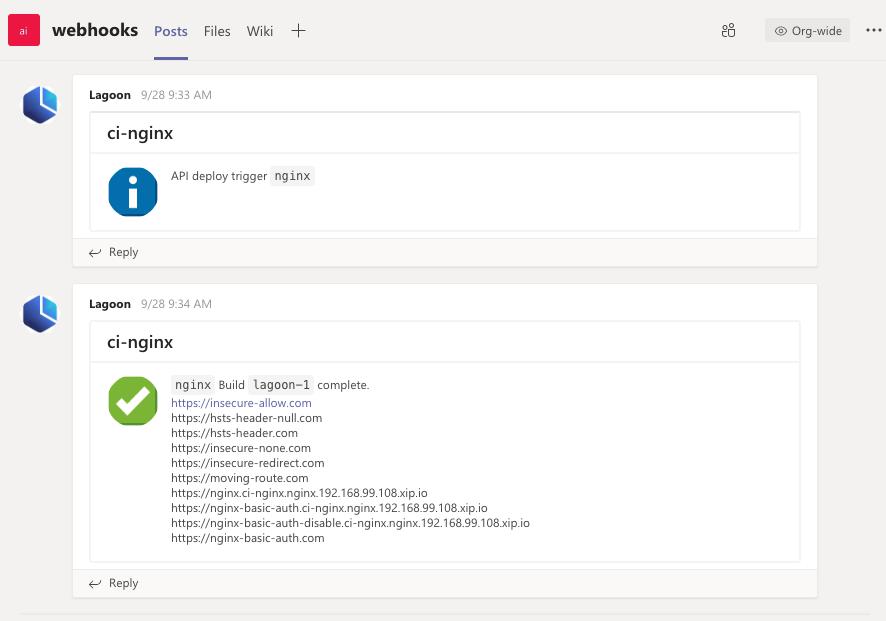Open the moving-route.com URL
886x621 pixels.
[x=239, y=478]
